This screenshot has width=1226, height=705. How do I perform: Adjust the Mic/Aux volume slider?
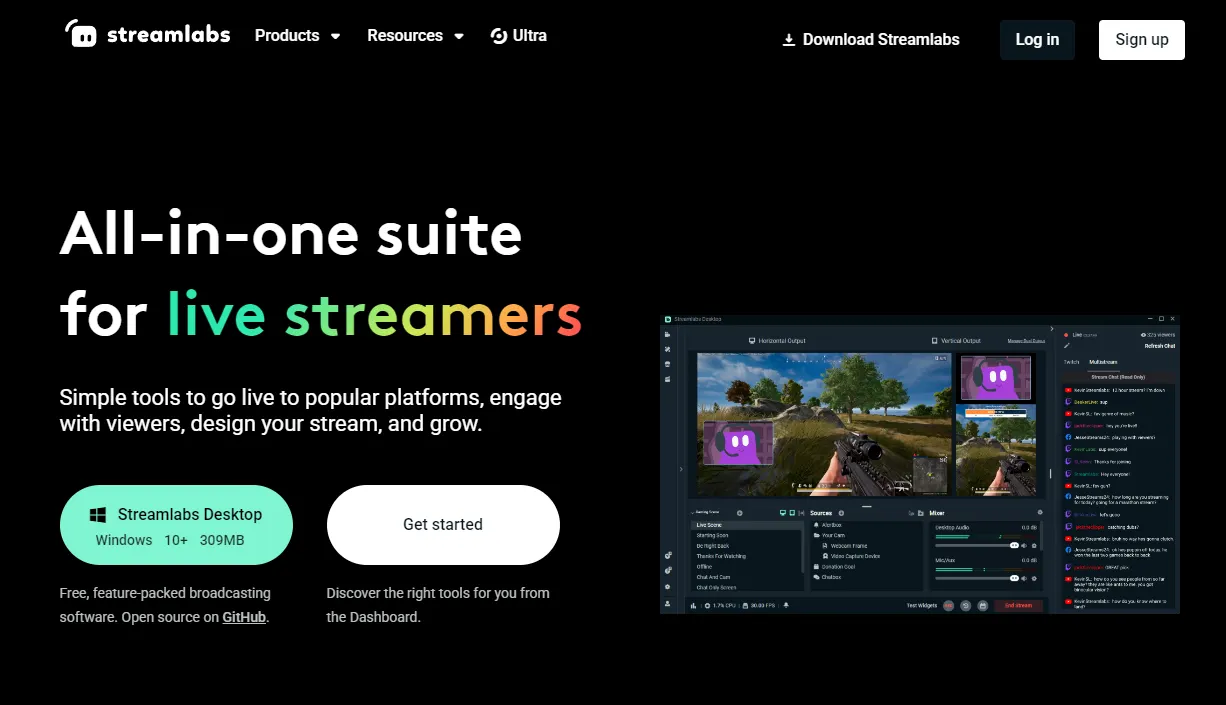[976, 578]
